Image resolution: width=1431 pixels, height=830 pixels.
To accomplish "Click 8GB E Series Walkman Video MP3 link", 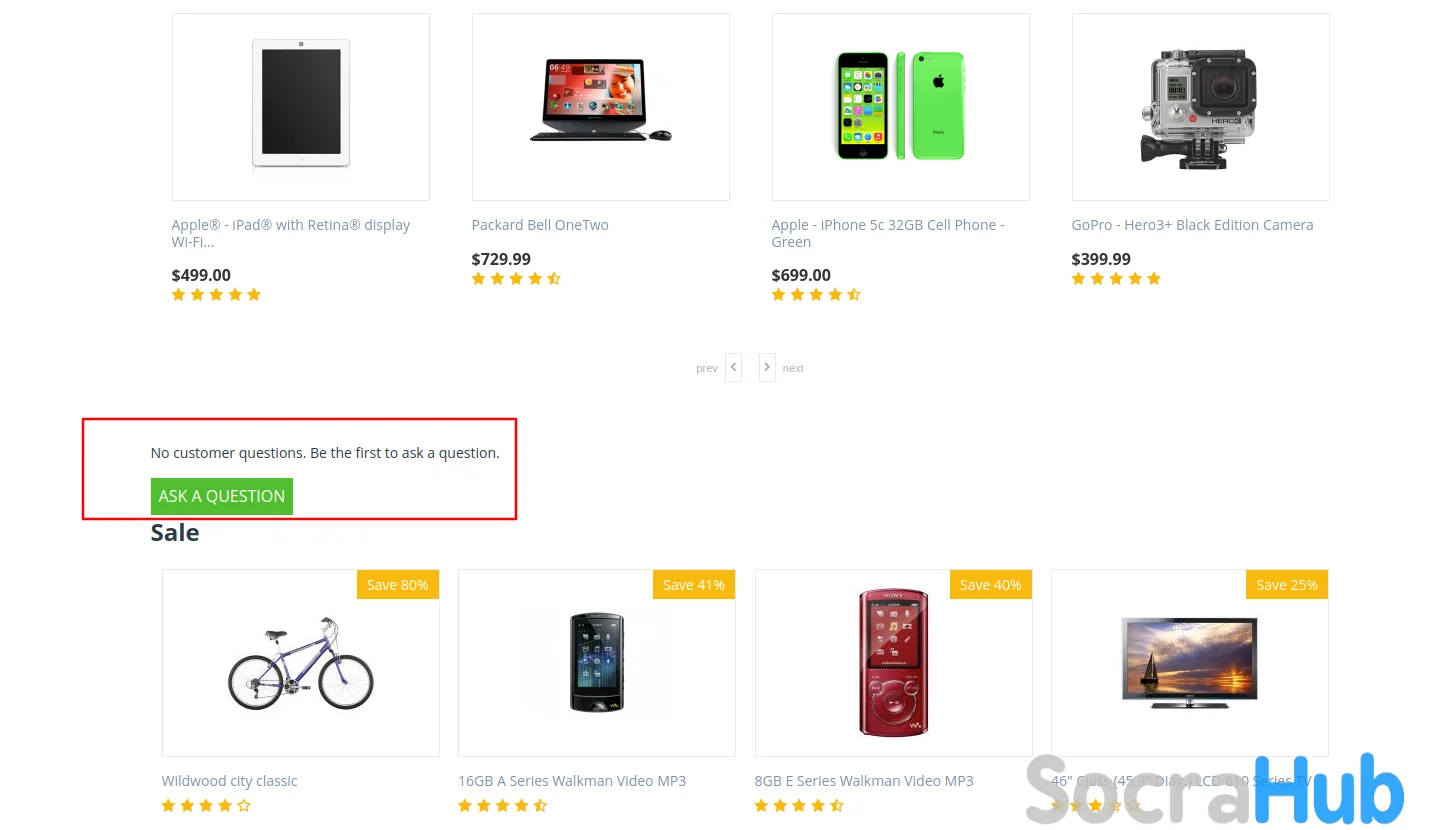I will pos(864,781).
